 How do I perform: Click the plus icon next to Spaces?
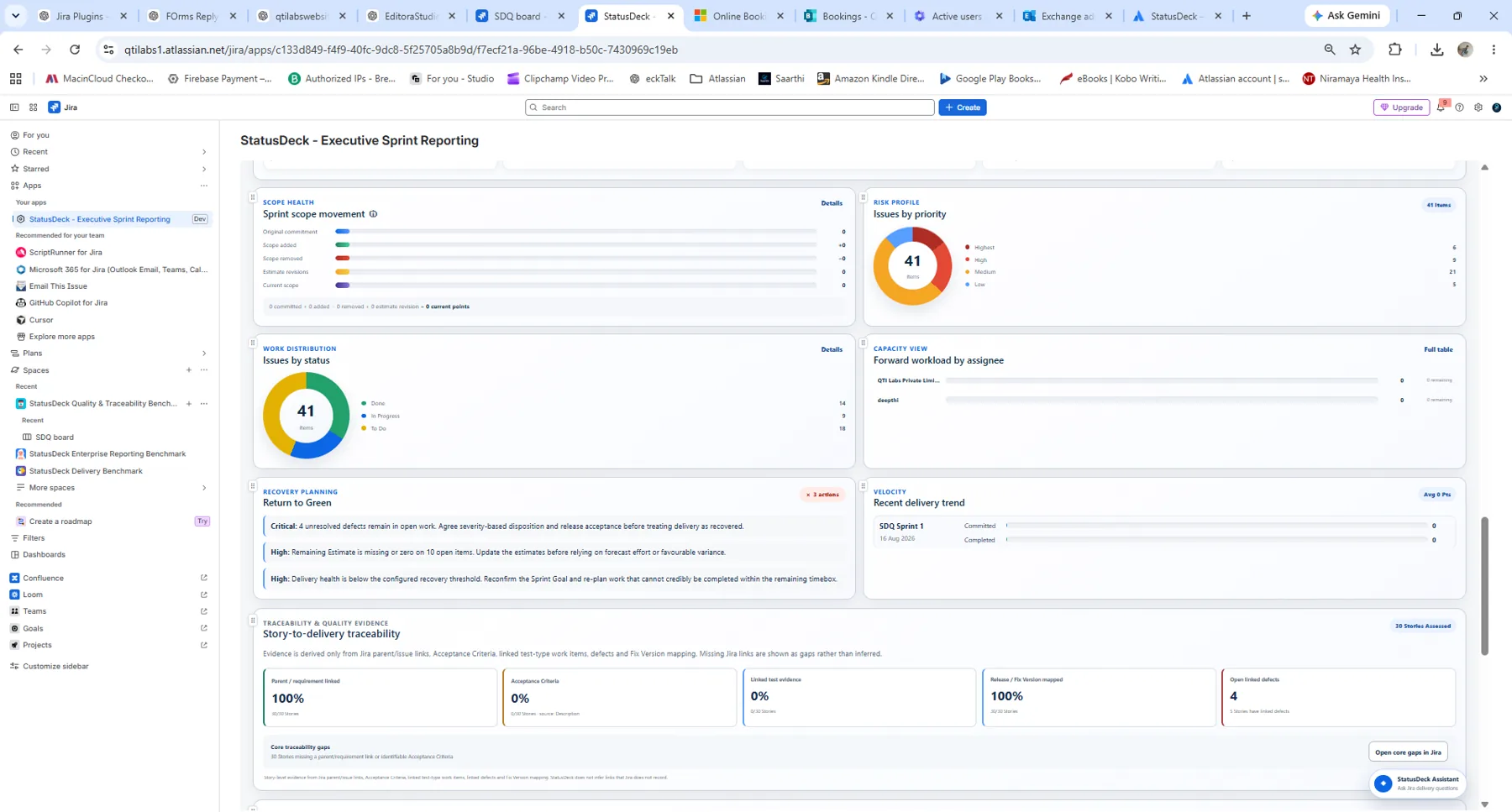click(x=189, y=370)
